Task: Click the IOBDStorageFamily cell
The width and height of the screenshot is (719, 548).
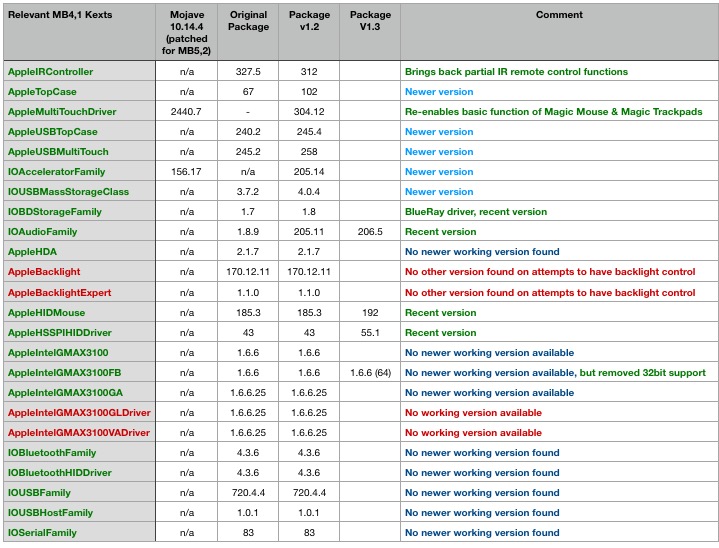Action: tap(55, 212)
